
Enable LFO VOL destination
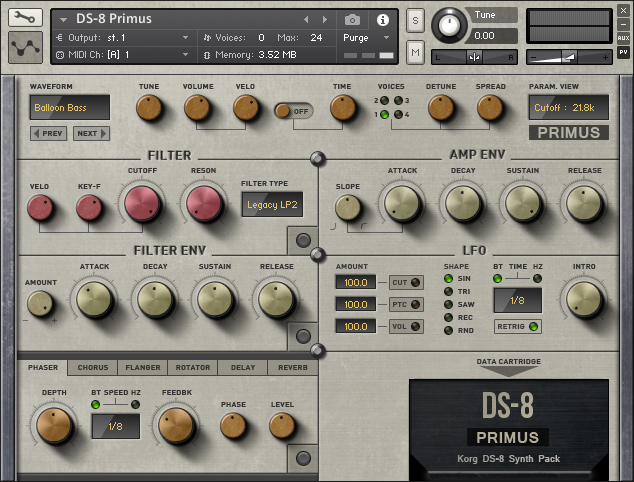[x=406, y=326]
